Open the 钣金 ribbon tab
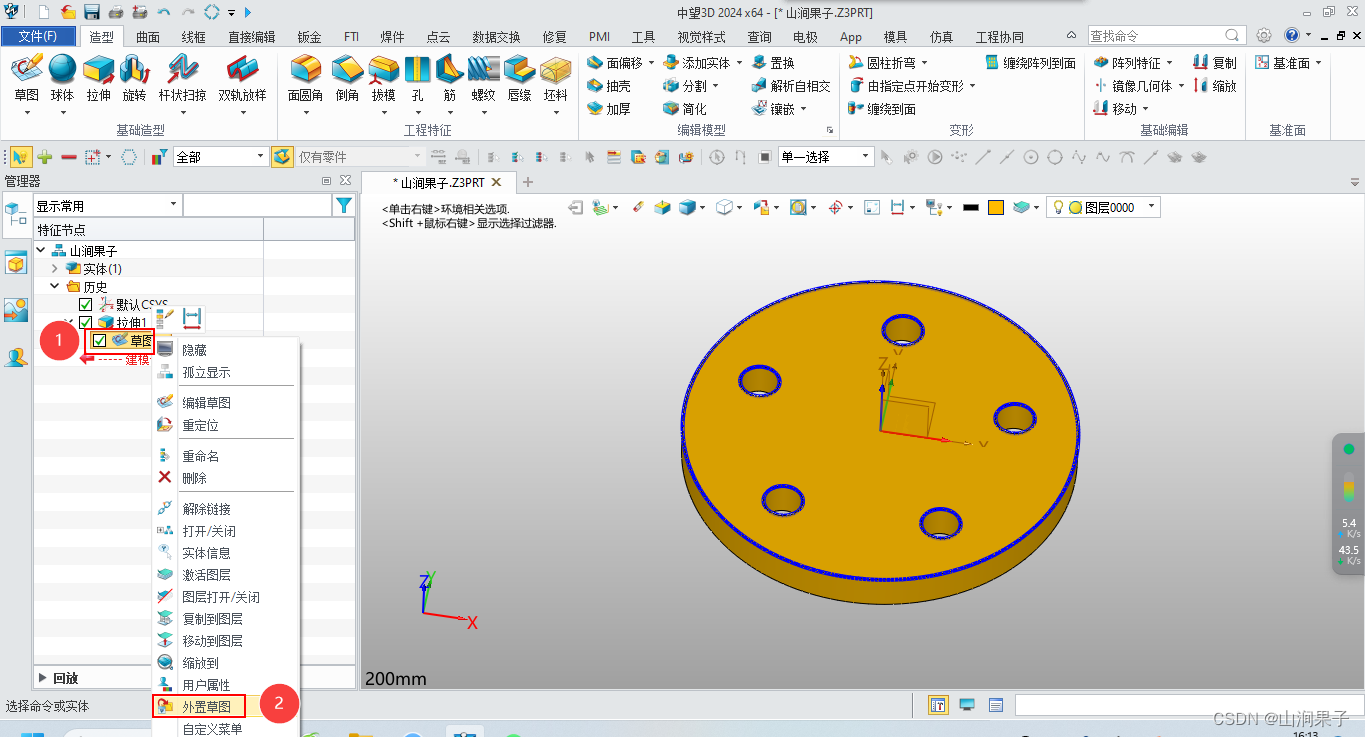 point(309,37)
